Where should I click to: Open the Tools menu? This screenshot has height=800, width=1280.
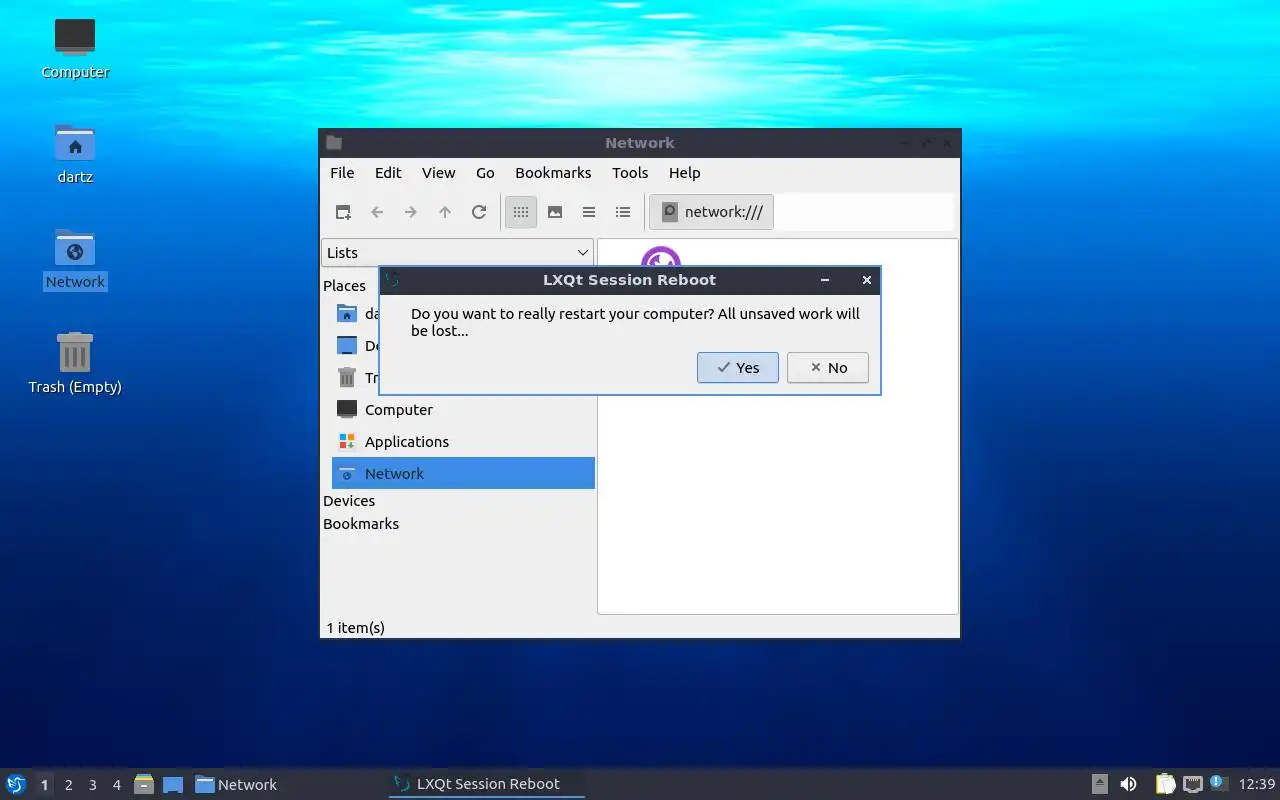[x=630, y=173]
